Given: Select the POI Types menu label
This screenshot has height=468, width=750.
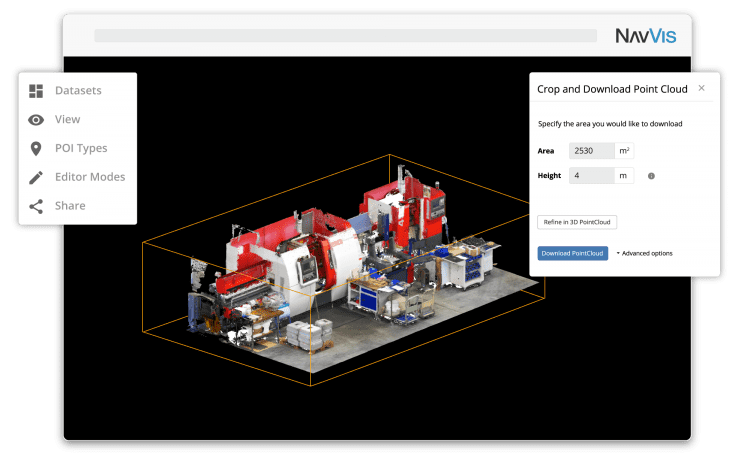Looking at the screenshot, I should [x=81, y=149].
